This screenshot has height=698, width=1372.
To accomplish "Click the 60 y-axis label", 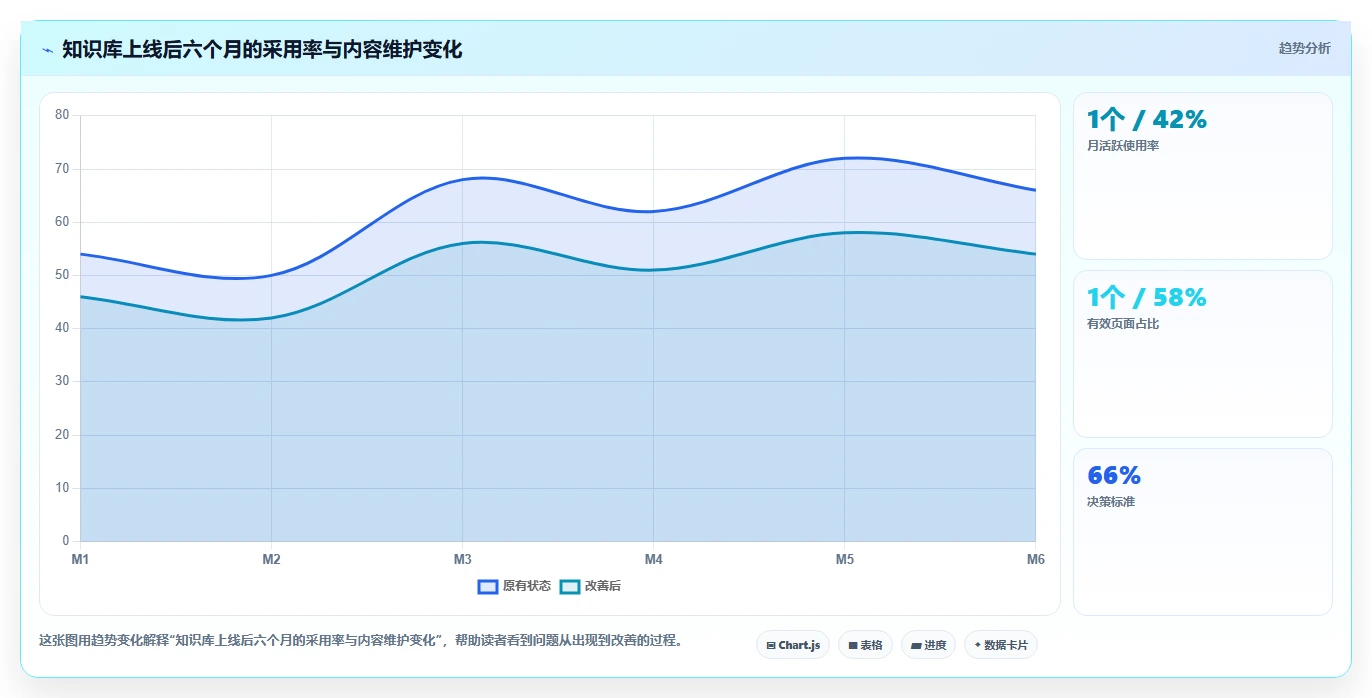I will coord(62,222).
